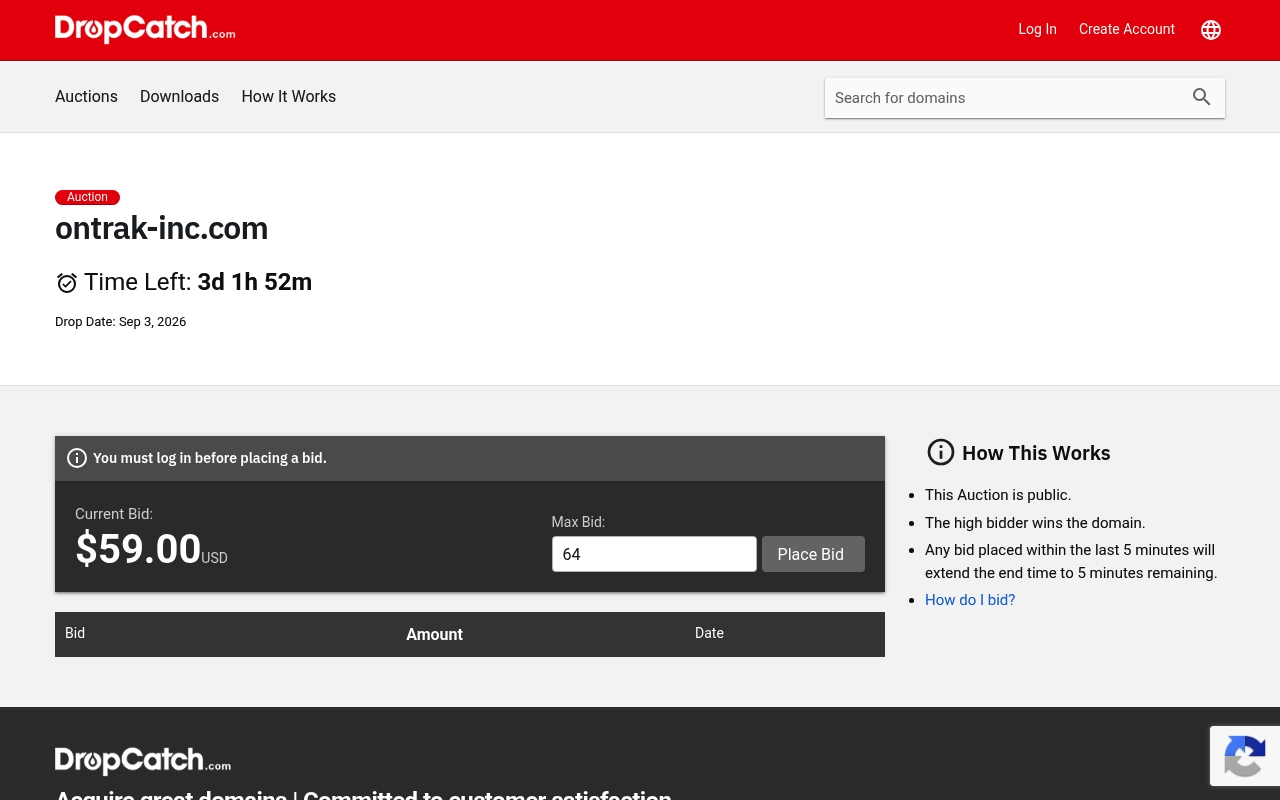Click the footer DropCatch.com logo
Viewport: 1280px width, 800px height.
click(x=143, y=760)
